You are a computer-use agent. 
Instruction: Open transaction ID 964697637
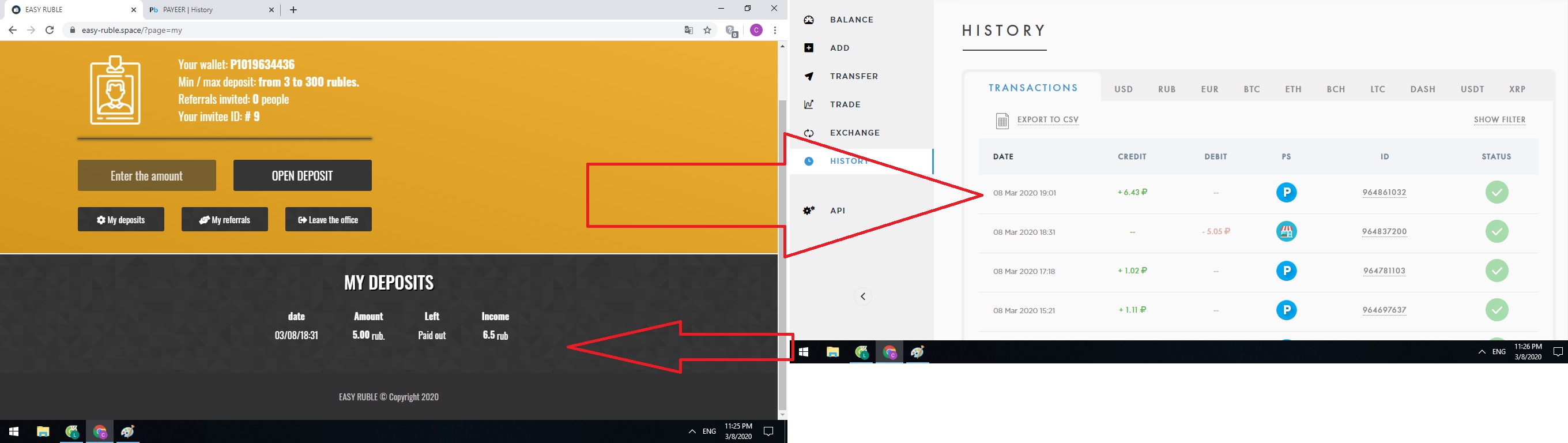tap(1384, 310)
